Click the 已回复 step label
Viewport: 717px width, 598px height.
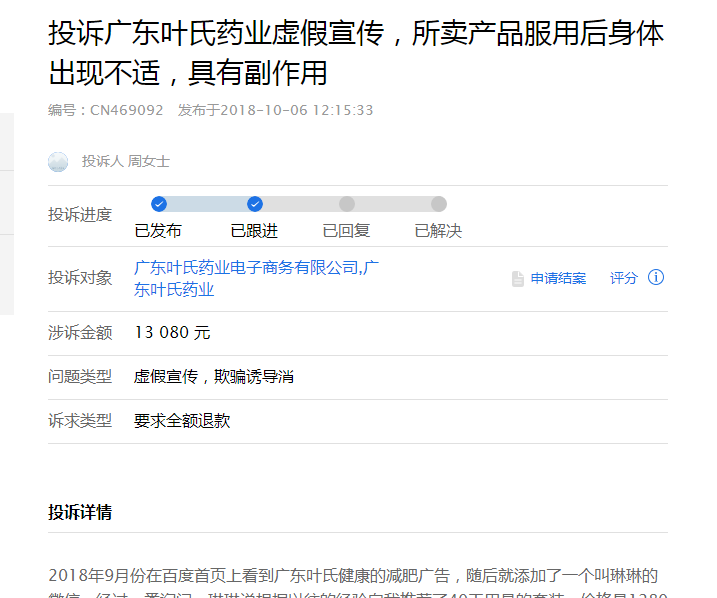point(346,231)
